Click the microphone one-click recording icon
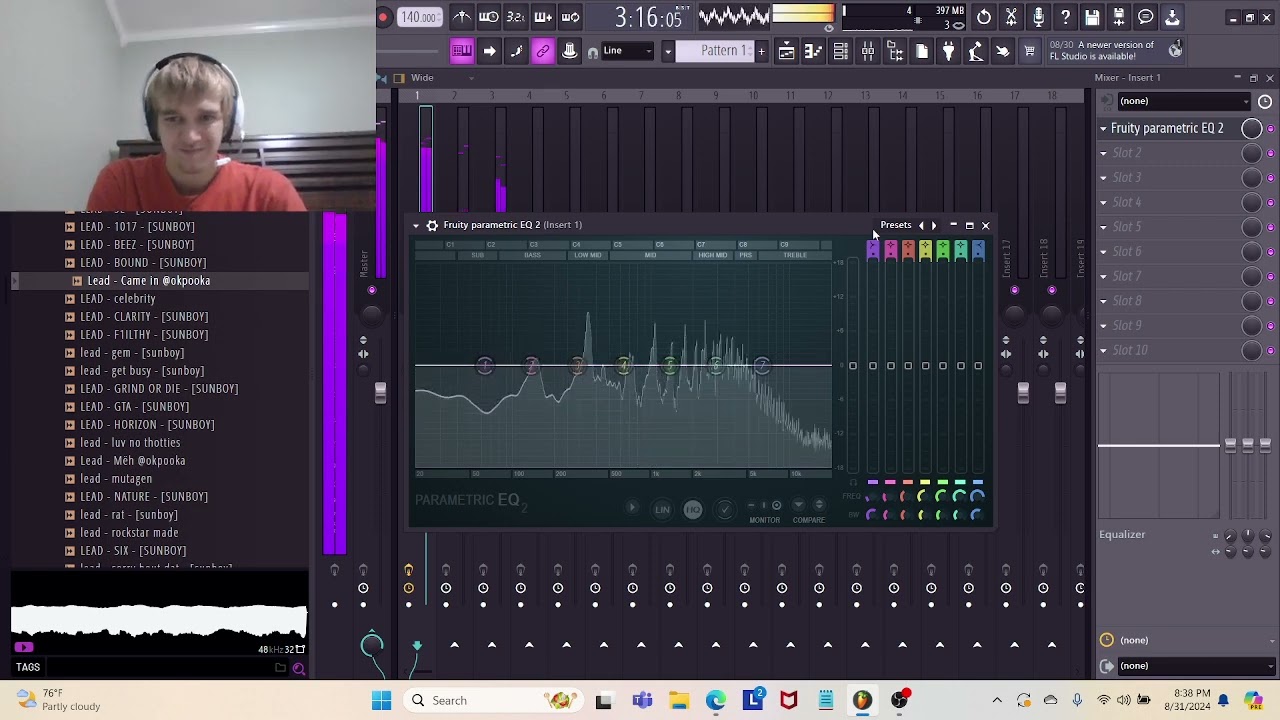1280x720 pixels. pos(1038,17)
